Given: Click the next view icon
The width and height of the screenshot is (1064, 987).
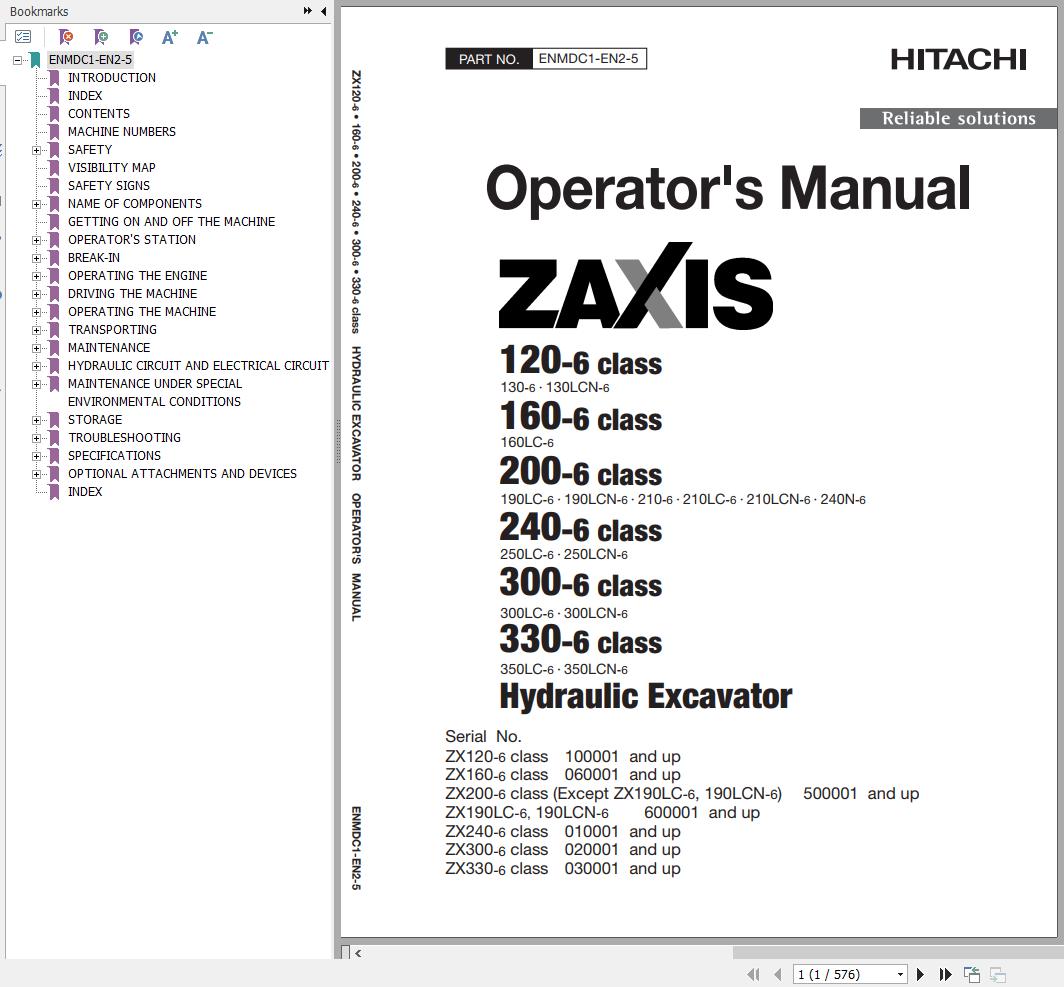Looking at the screenshot, I should point(997,974).
